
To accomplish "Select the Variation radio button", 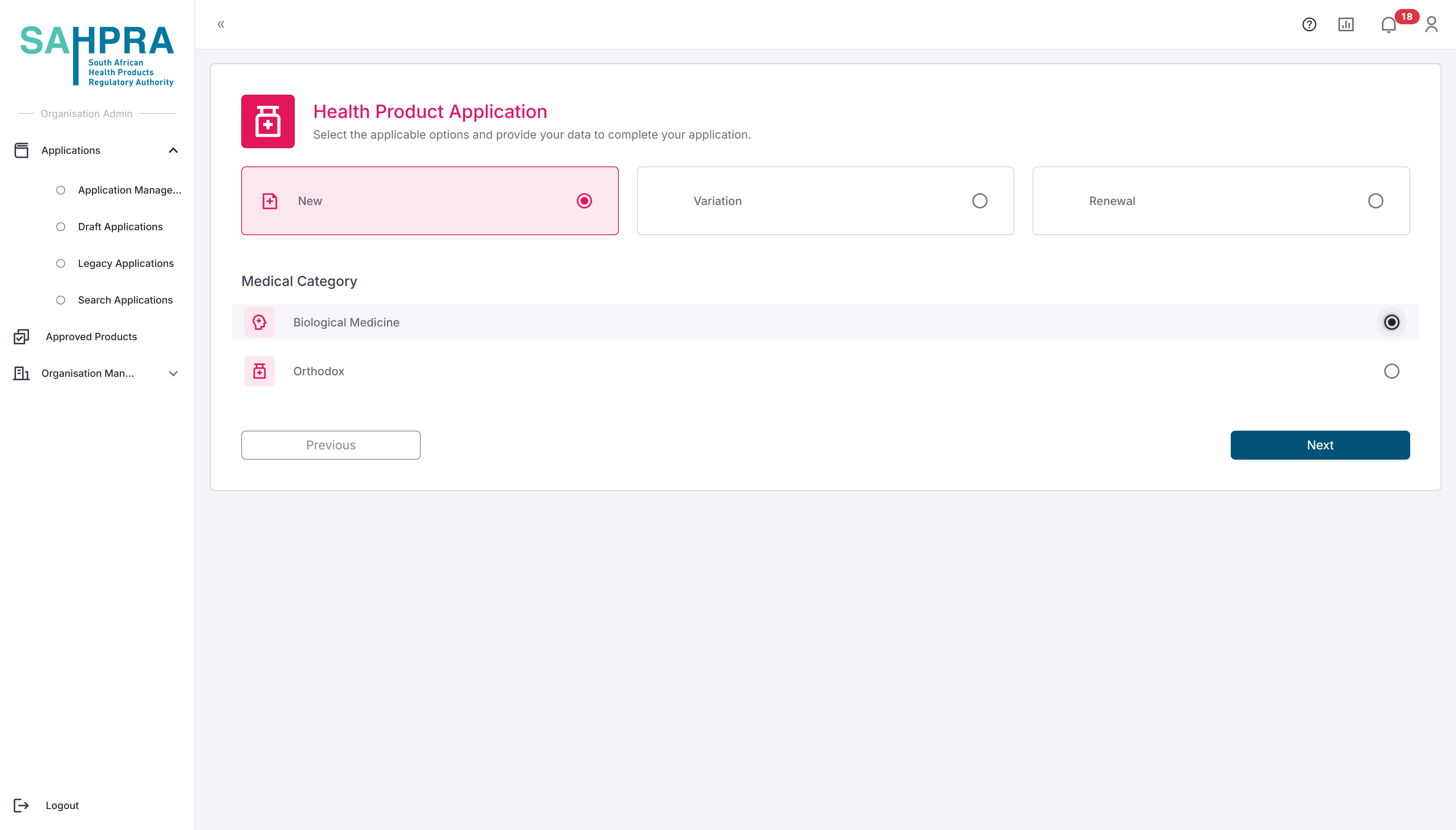I will tap(980, 201).
